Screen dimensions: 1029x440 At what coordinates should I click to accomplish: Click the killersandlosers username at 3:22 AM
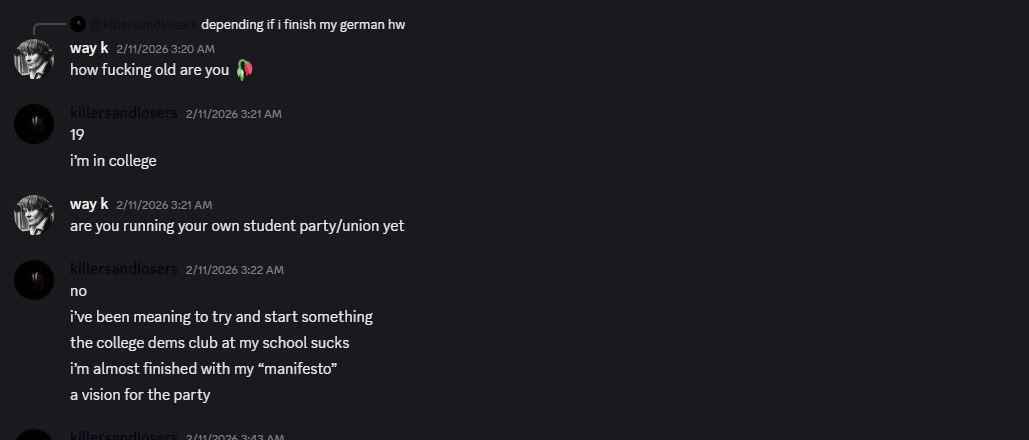tap(124, 269)
